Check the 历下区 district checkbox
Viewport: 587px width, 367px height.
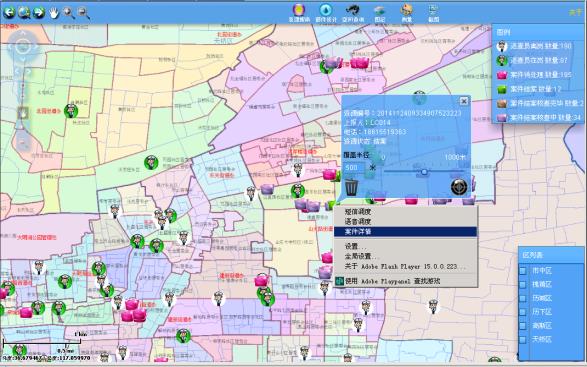(x=523, y=312)
